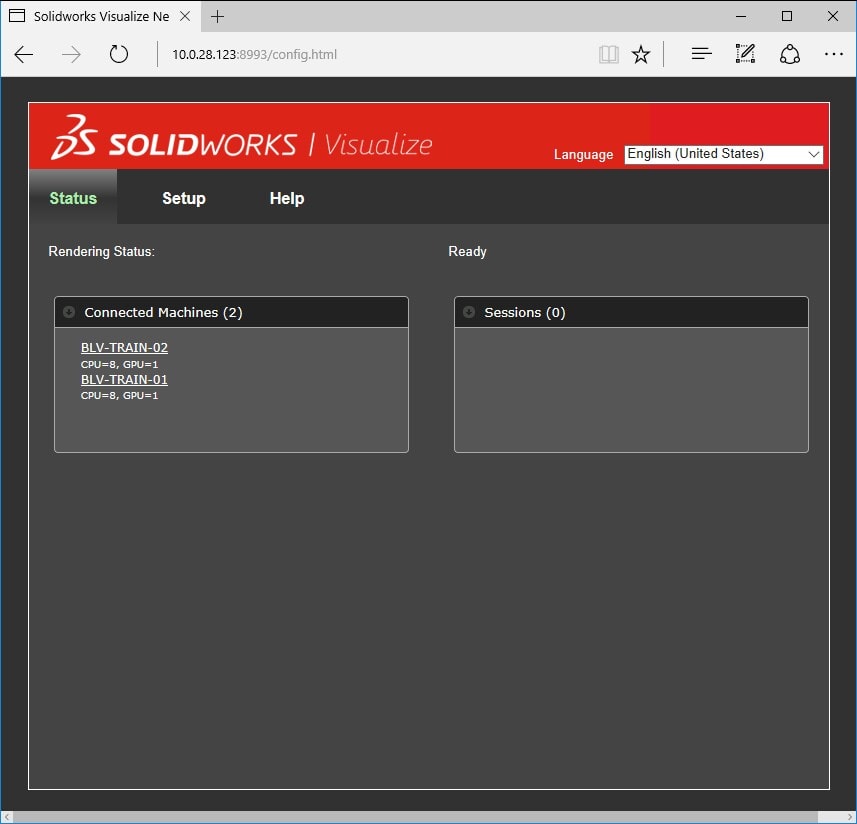This screenshot has height=824, width=857.
Task: Click 'CPU=8, GPU=1' under BLV-TRAIN-02
Action: (x=120, y=364)
